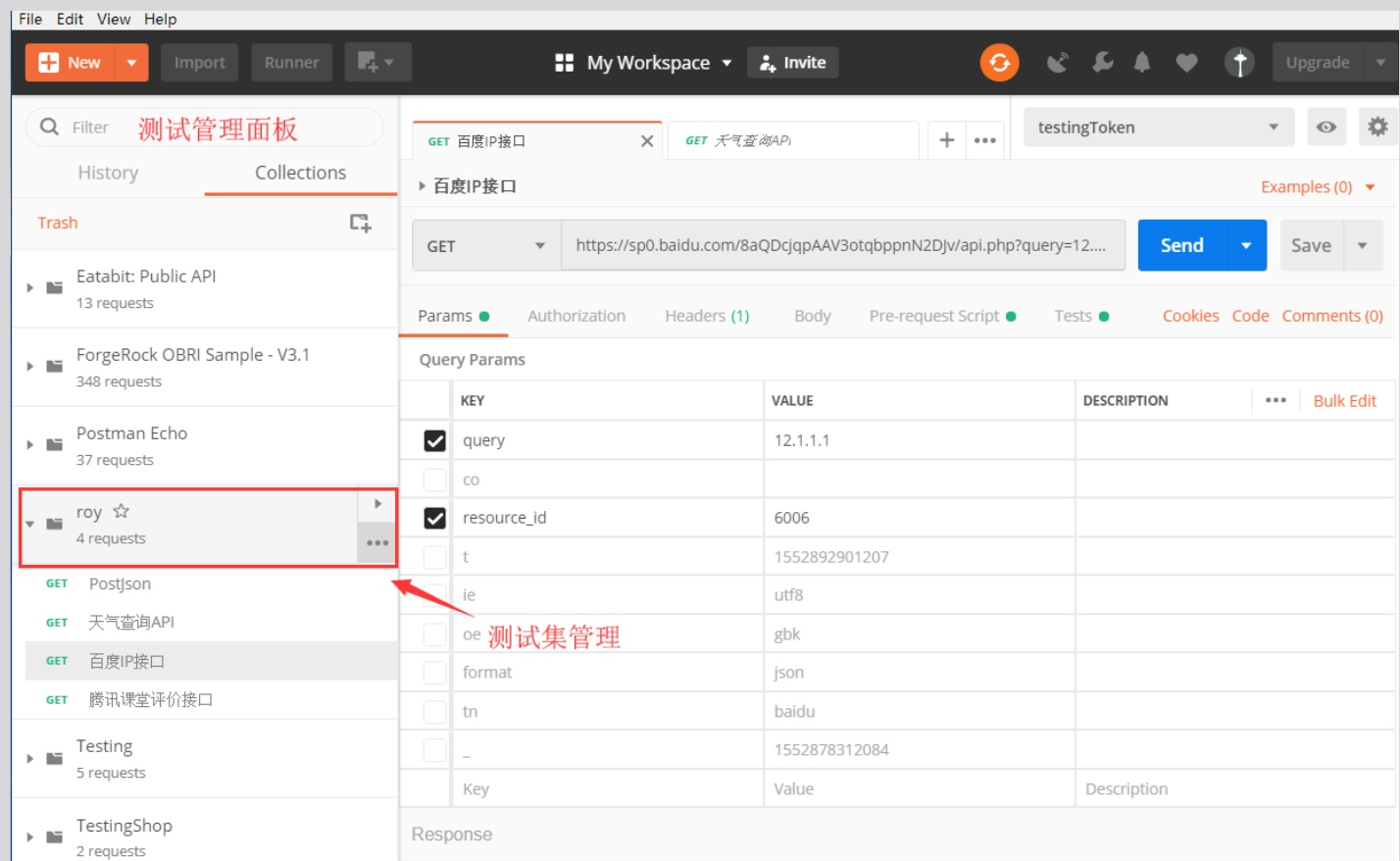Uncheck the query parameter checkbox
The image size is (1400, 861).
(434, 441)
